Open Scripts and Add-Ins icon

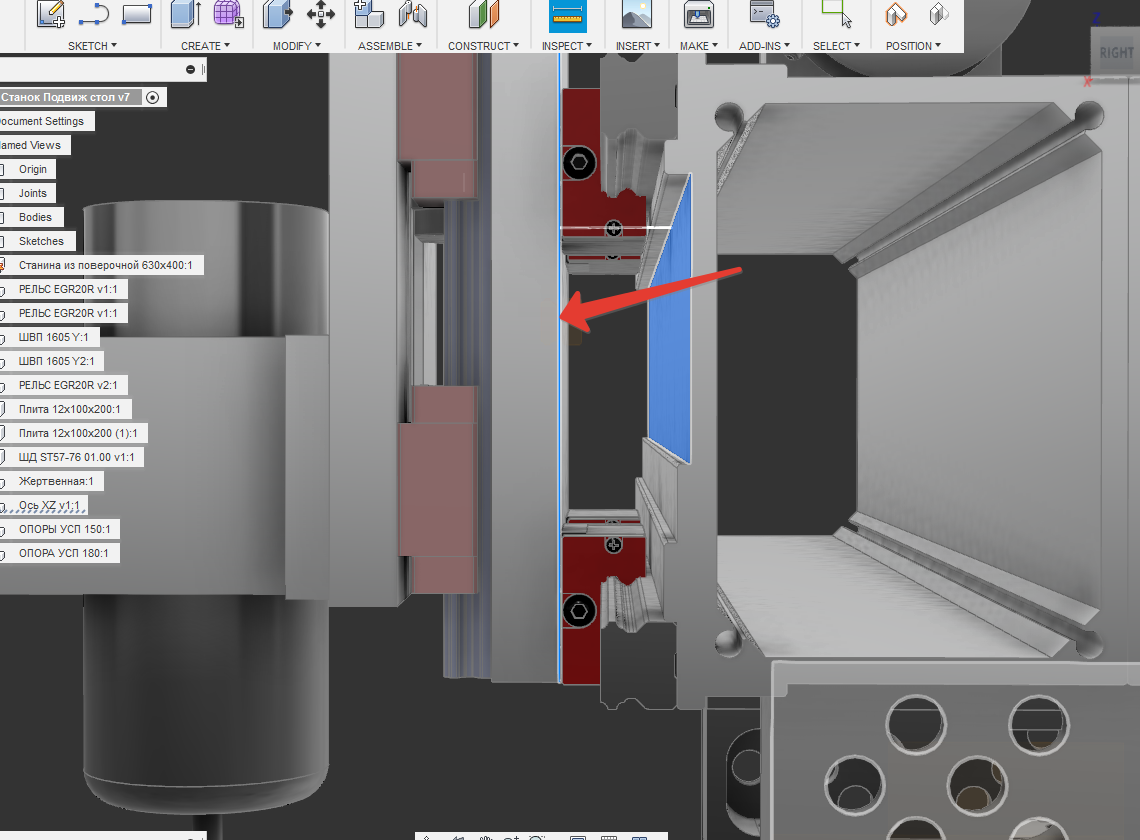(x=764, y=15)
